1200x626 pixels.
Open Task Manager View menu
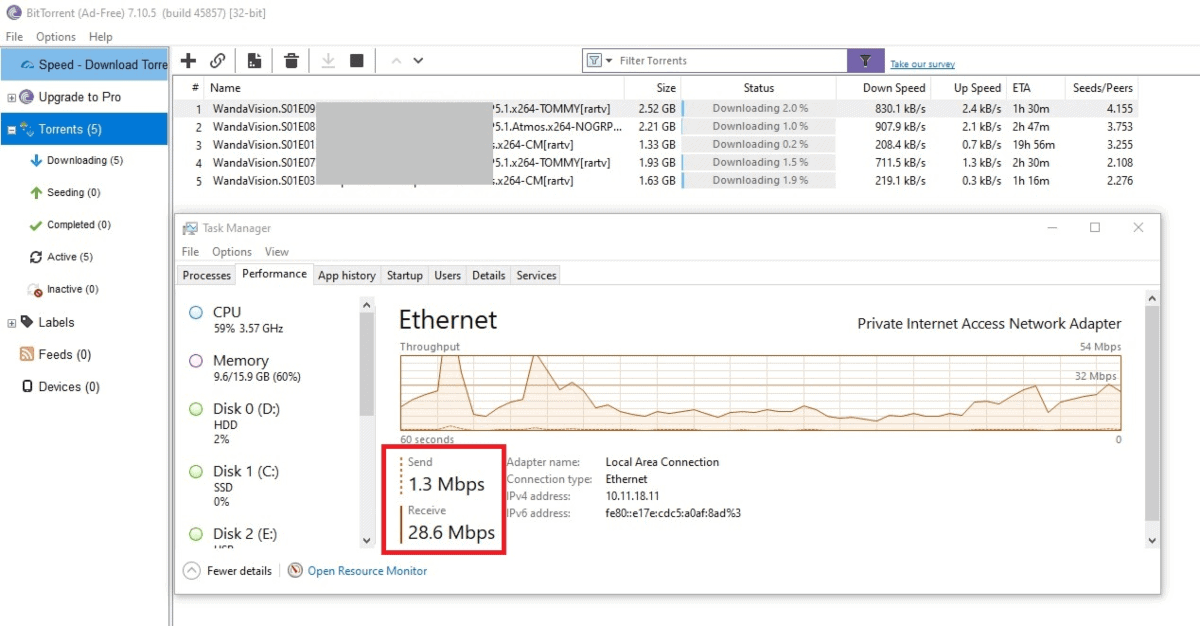coord(277,252)
